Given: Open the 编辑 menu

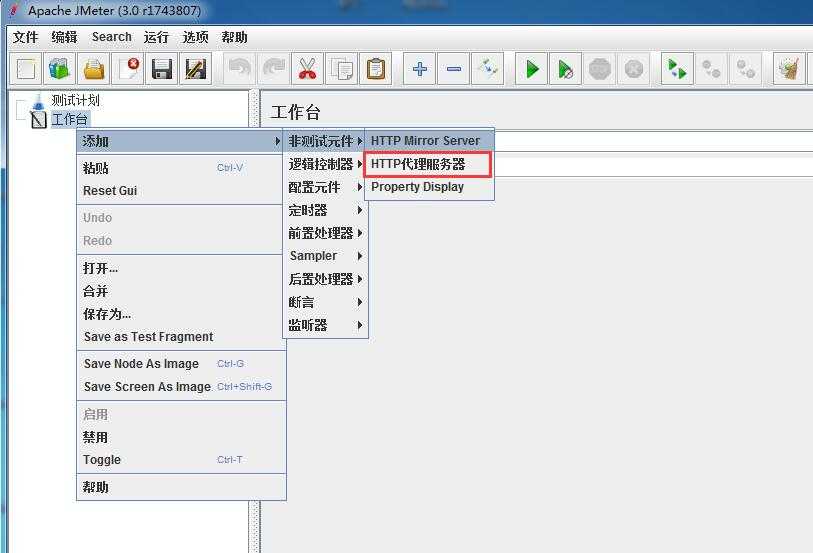Looking at the screenshot, I should click(64, 37).
